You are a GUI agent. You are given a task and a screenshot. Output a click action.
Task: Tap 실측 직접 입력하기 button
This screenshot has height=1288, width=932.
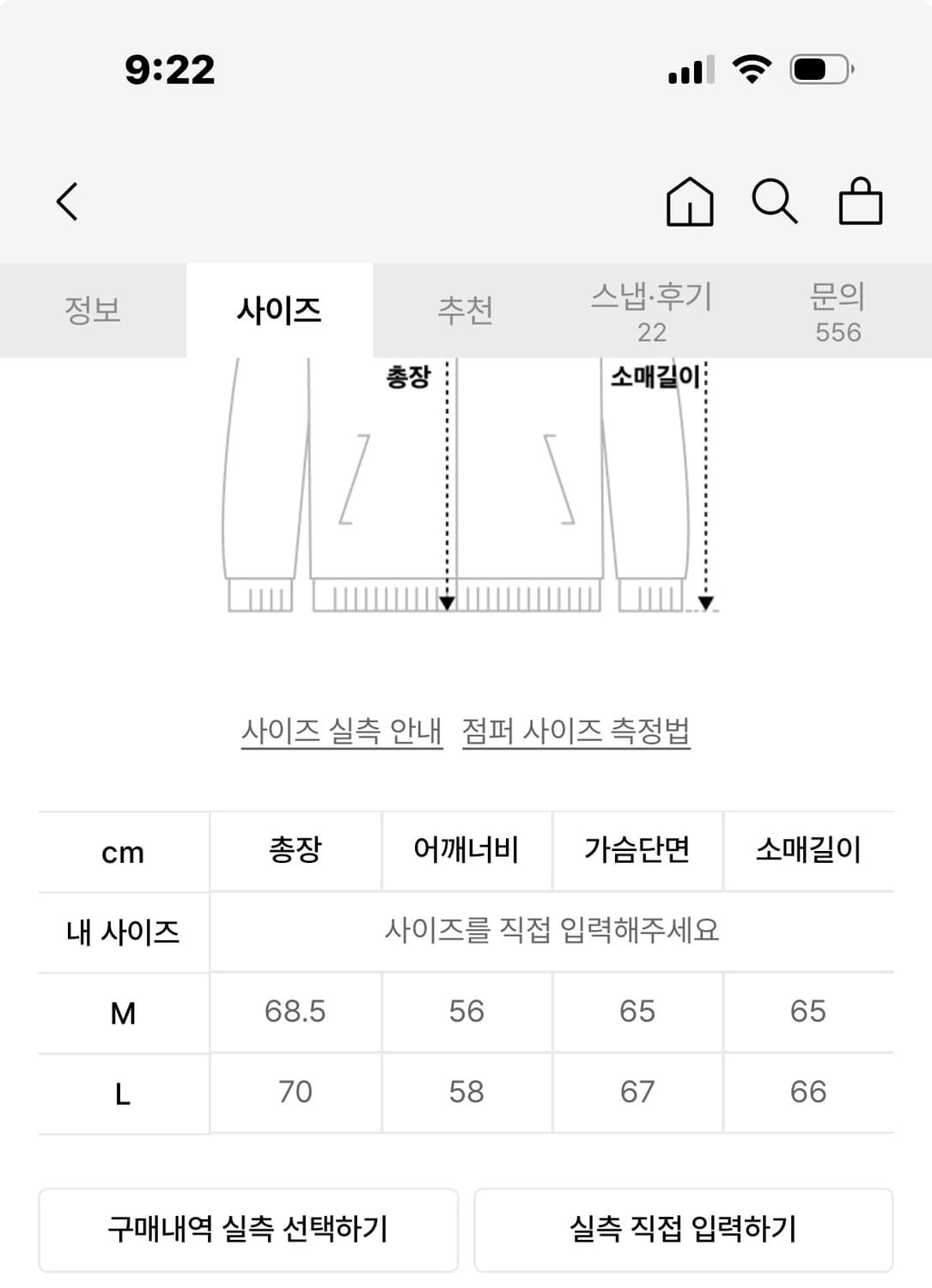pyautogui.click(x=683, y=1228)
